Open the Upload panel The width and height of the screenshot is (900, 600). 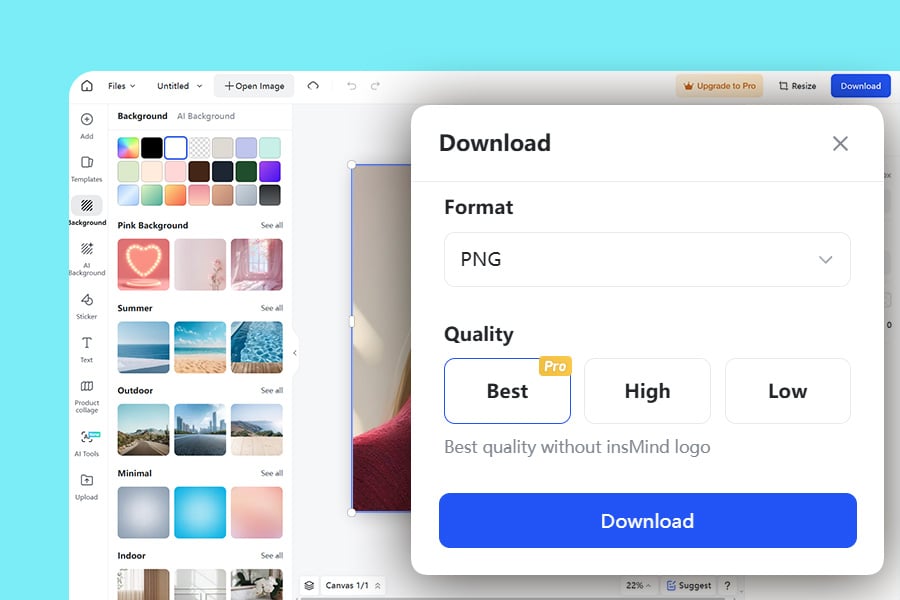(x=87, y=487)
